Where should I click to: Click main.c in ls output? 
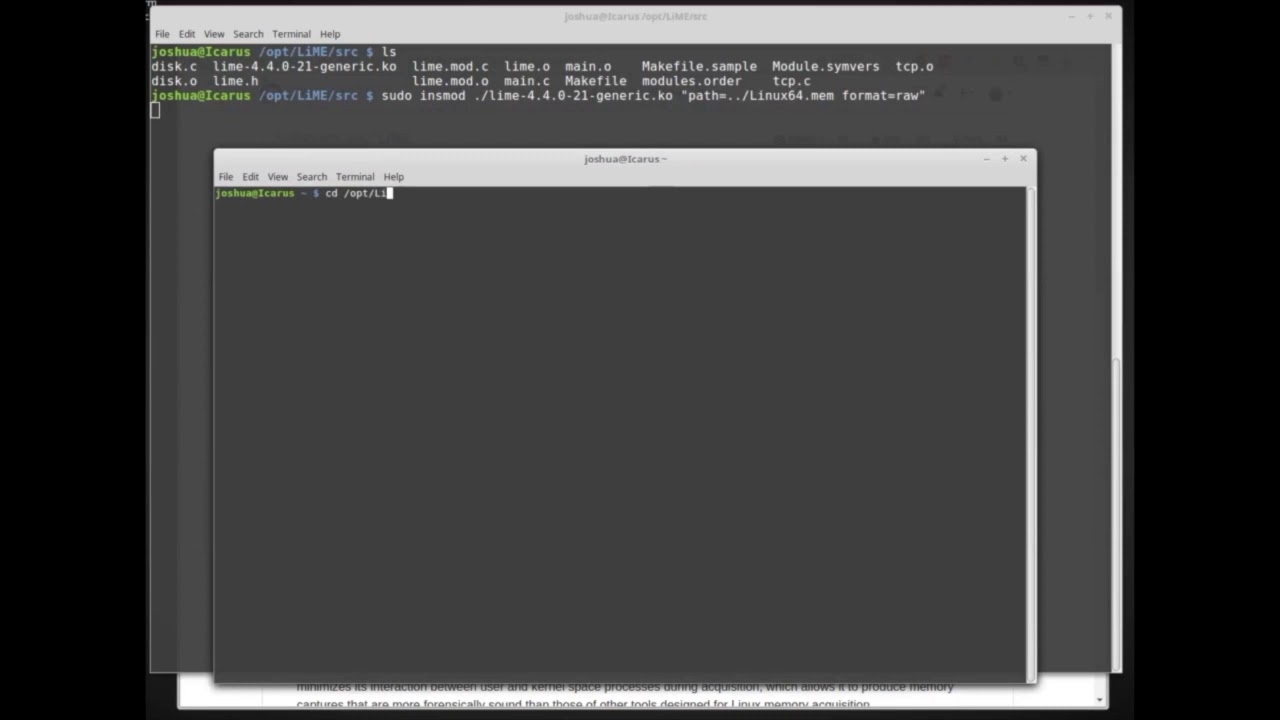coord(527,81)
